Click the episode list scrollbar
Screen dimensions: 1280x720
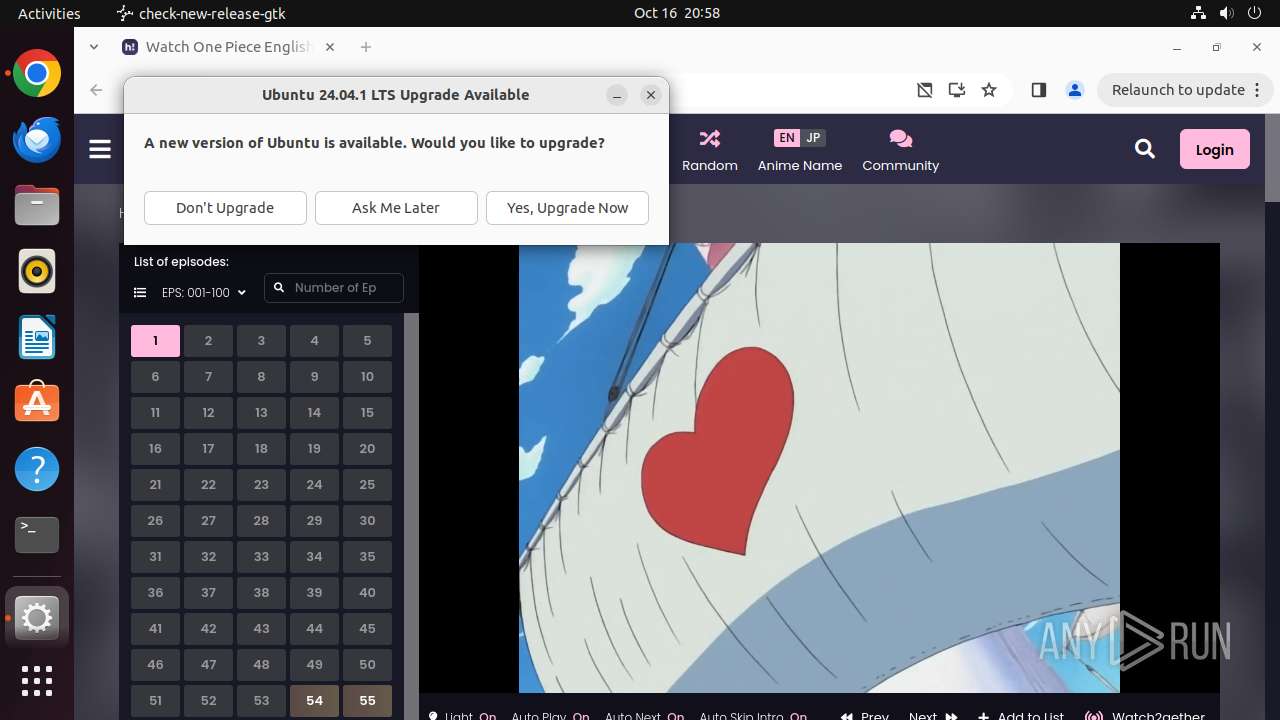tap(411, 516)
